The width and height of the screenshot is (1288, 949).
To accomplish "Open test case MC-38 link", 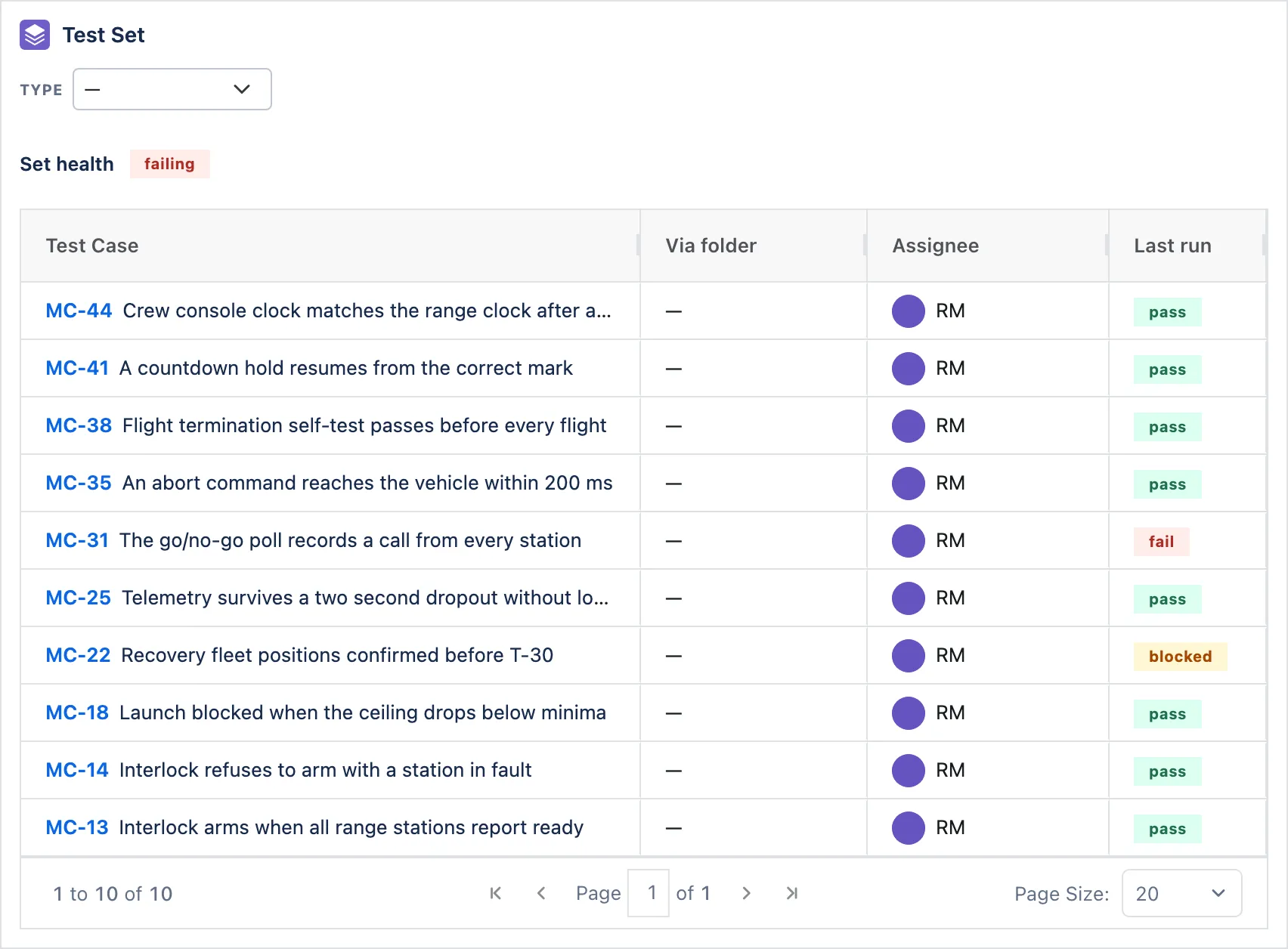I will (79, 425).
